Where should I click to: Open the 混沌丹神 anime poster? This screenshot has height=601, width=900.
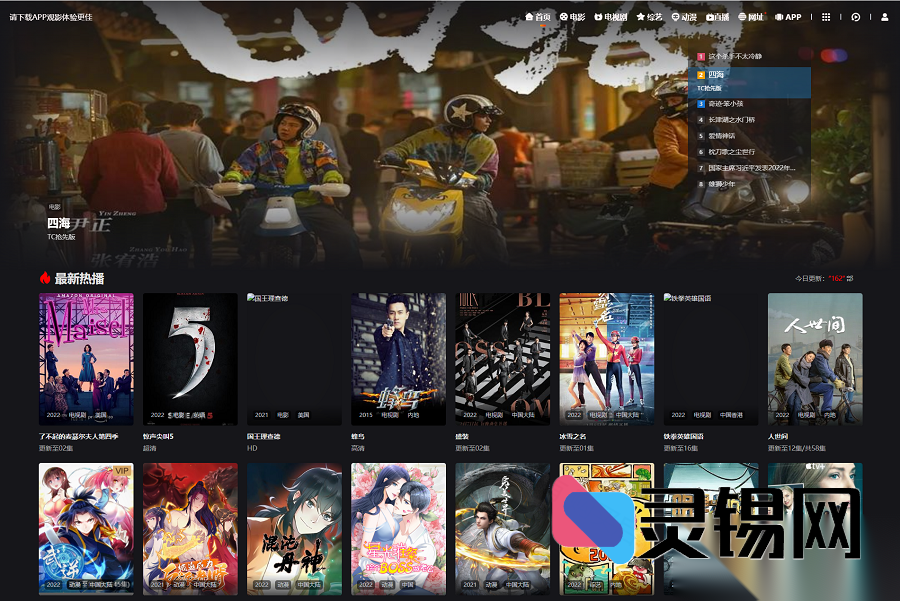click(294, 528)
